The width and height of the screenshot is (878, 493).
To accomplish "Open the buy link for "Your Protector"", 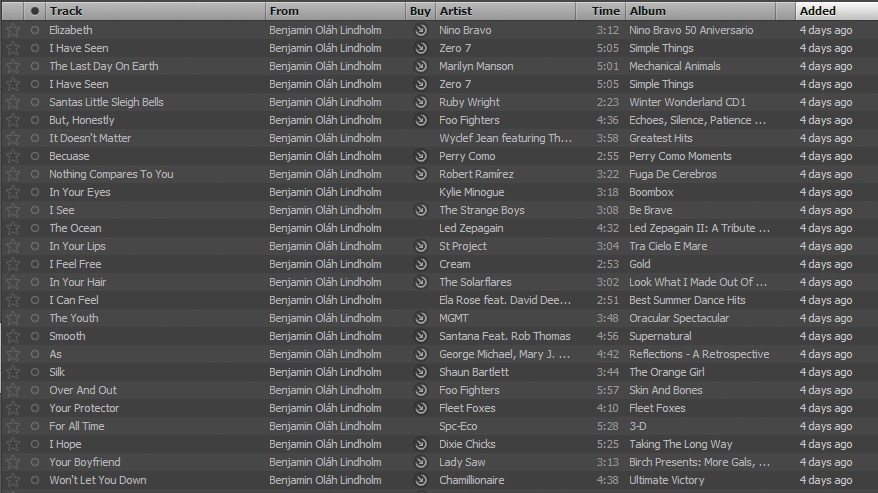I will click(x=421, y=408).
